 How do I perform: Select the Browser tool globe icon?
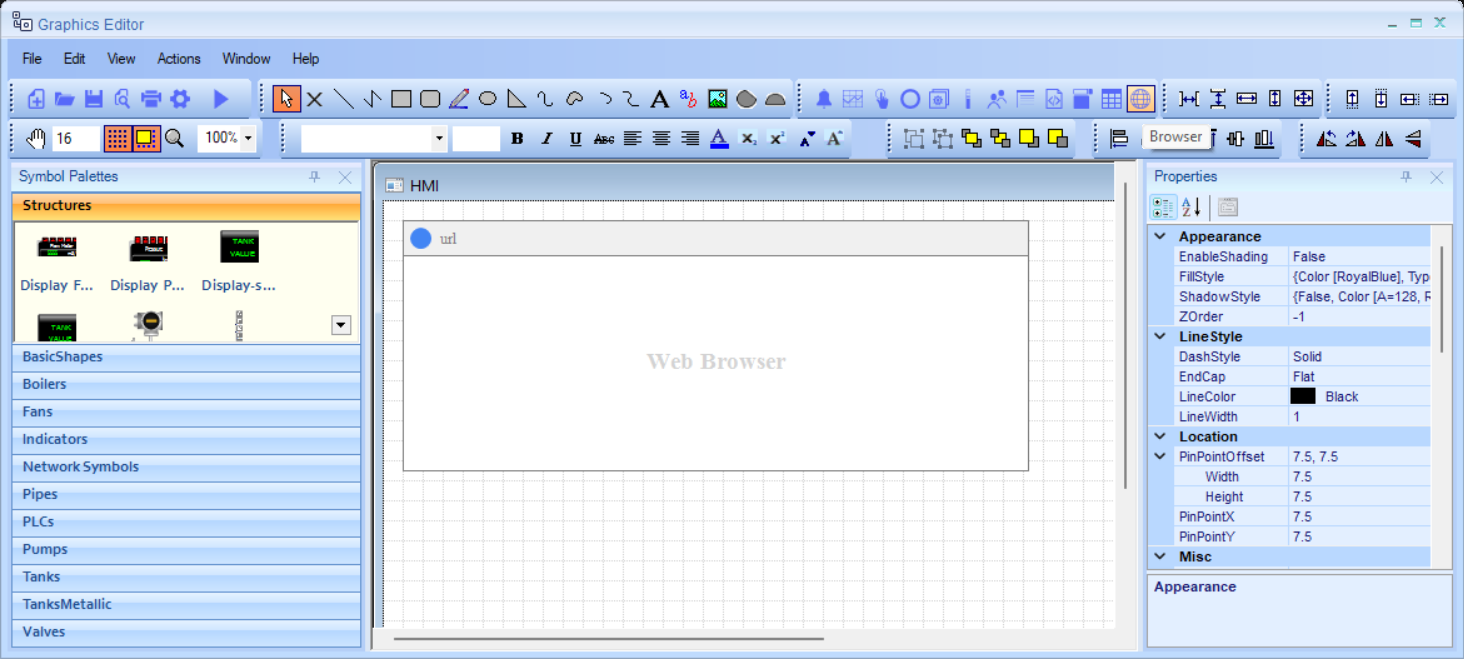click(x=1140, y=99)
